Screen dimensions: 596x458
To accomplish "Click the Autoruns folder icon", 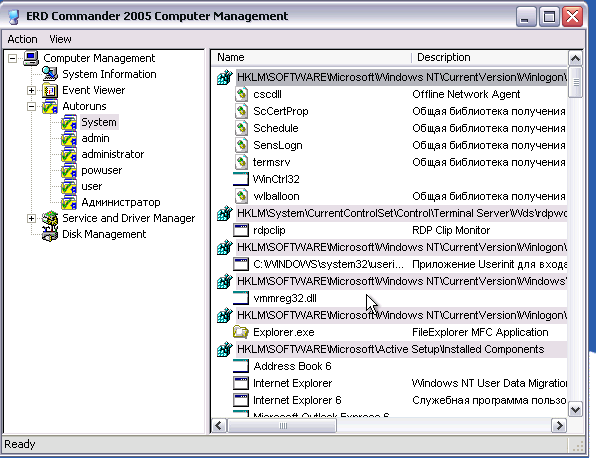I will (x=50, y=106).
